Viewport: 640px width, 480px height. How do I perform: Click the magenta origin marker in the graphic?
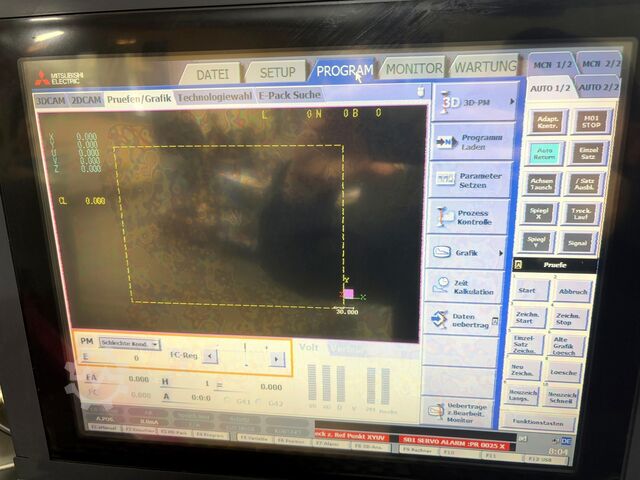click(348, 293)
